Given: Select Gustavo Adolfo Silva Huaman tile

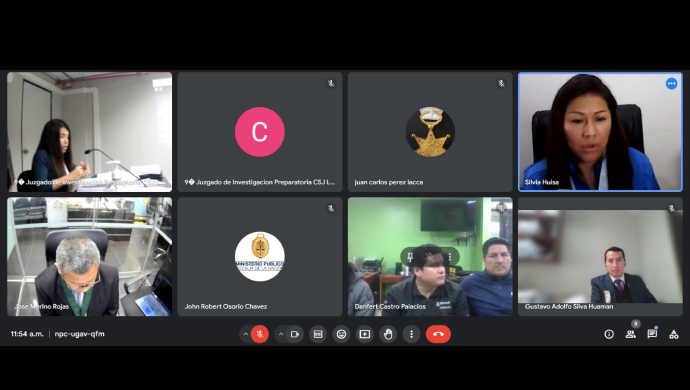Looking at the screenshot, I should coord(600,257).
